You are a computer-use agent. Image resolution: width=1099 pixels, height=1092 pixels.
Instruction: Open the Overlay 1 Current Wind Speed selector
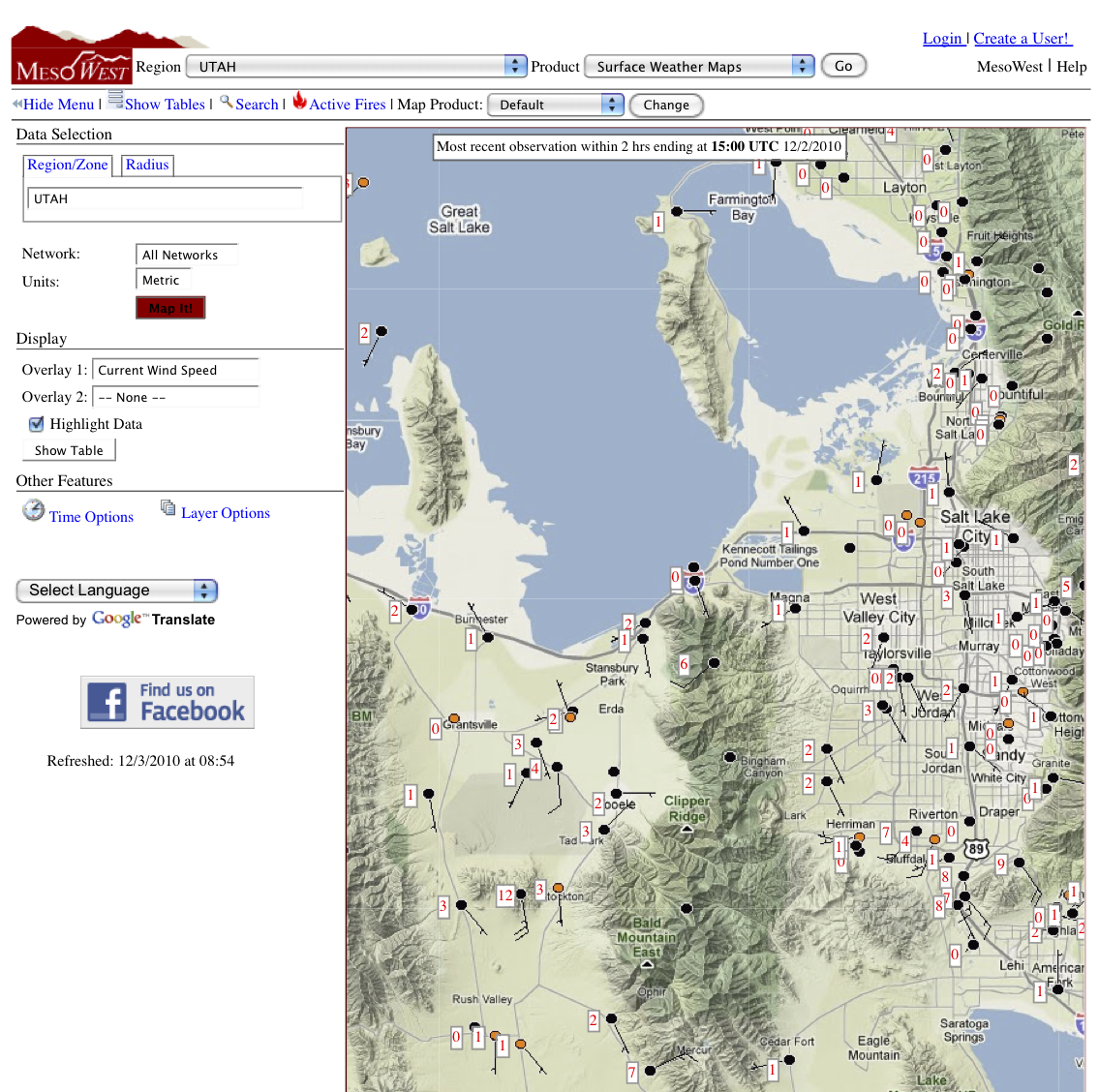point(176,371)
